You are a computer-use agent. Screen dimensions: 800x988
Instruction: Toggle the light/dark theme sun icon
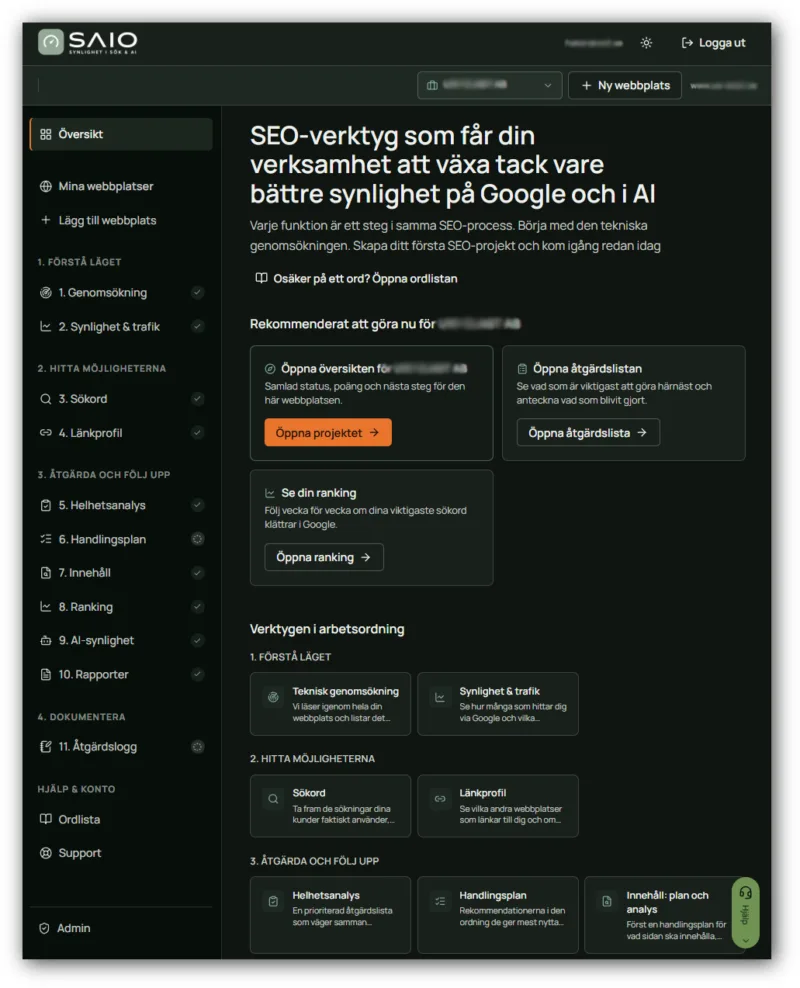[646, 43]
